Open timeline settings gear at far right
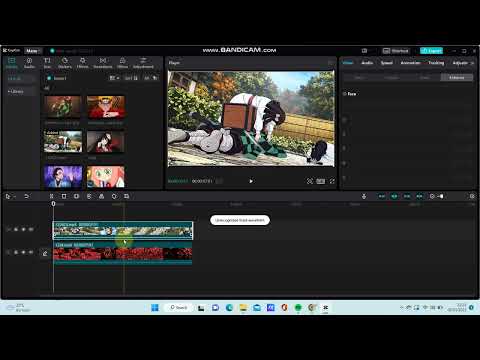Image resolution: width=480 pixels, height=360 pixels. [x=472, y=196]
